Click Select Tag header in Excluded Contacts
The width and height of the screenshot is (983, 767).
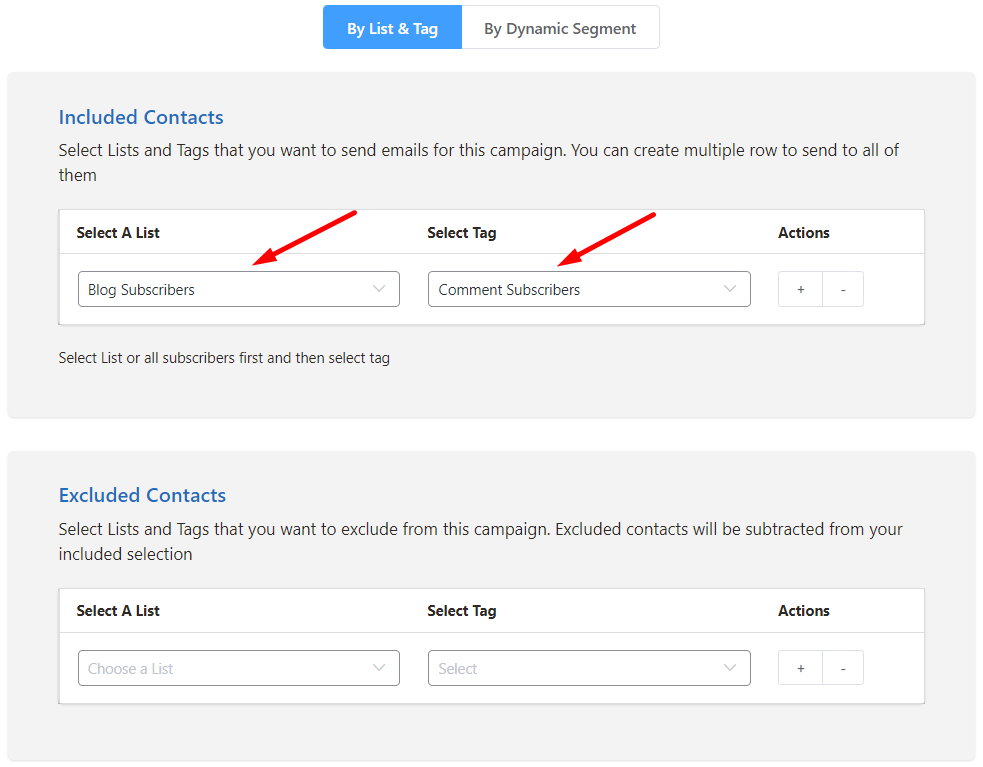[461, 611]
